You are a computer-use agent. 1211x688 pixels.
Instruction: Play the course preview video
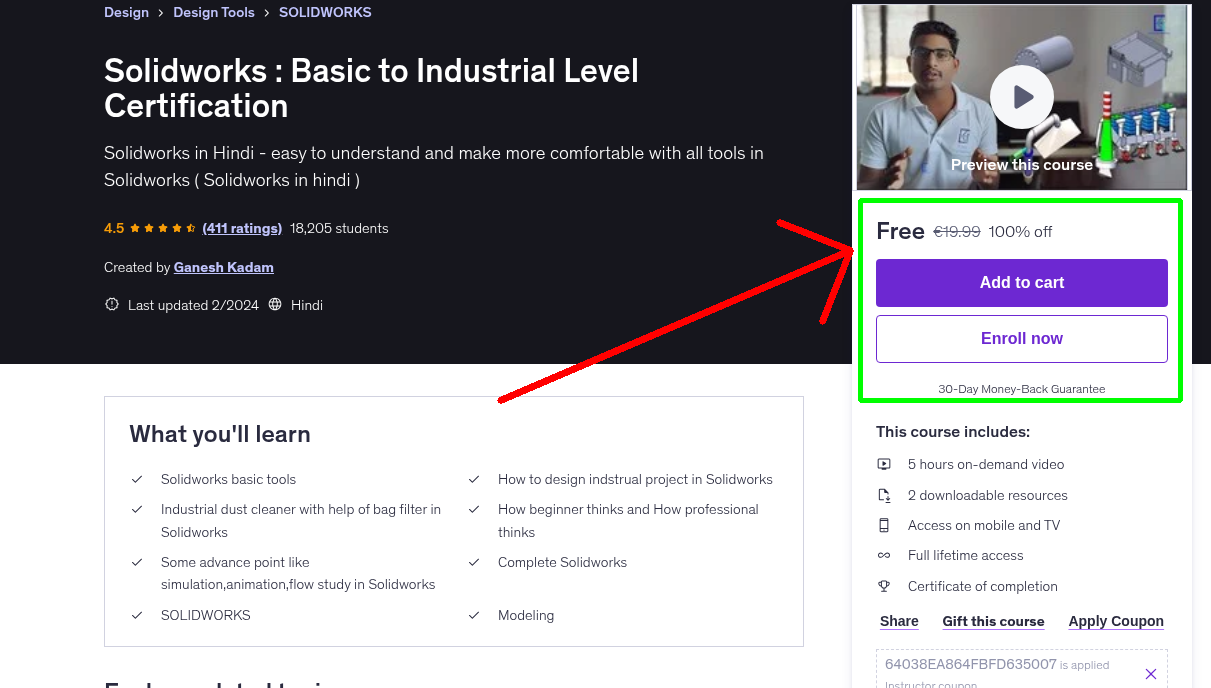[1021, 96]
